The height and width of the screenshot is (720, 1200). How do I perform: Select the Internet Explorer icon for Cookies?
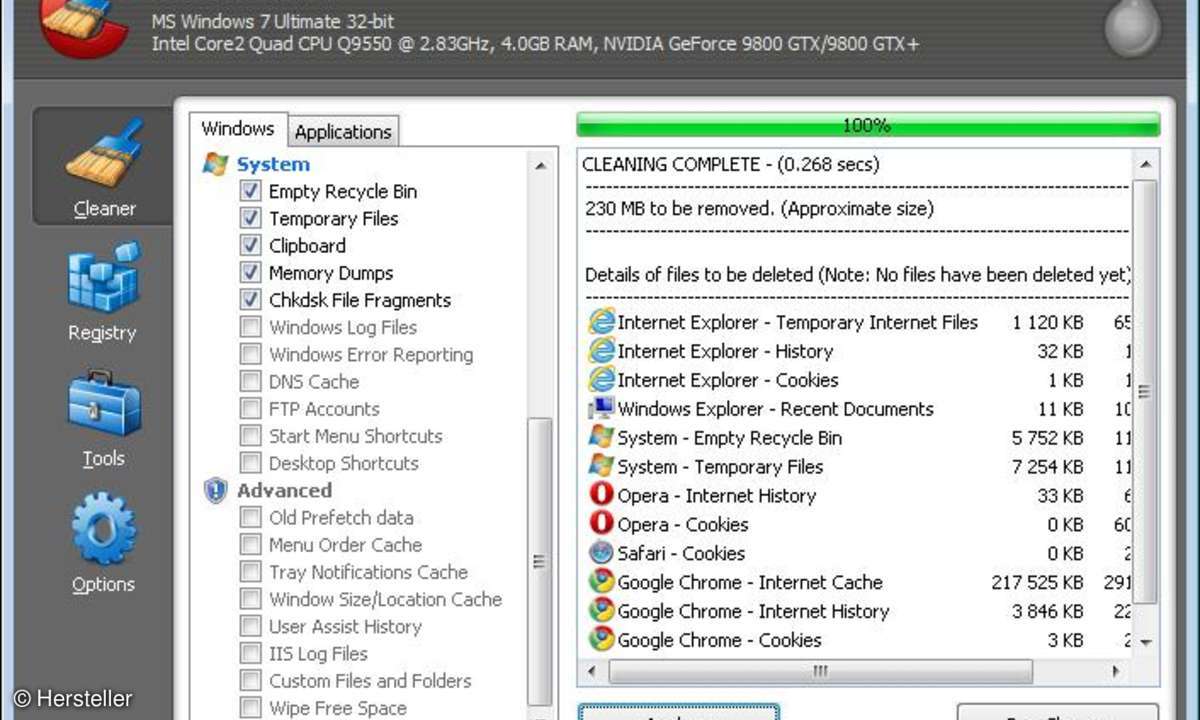pyautogui.click(x=601, y=380)
